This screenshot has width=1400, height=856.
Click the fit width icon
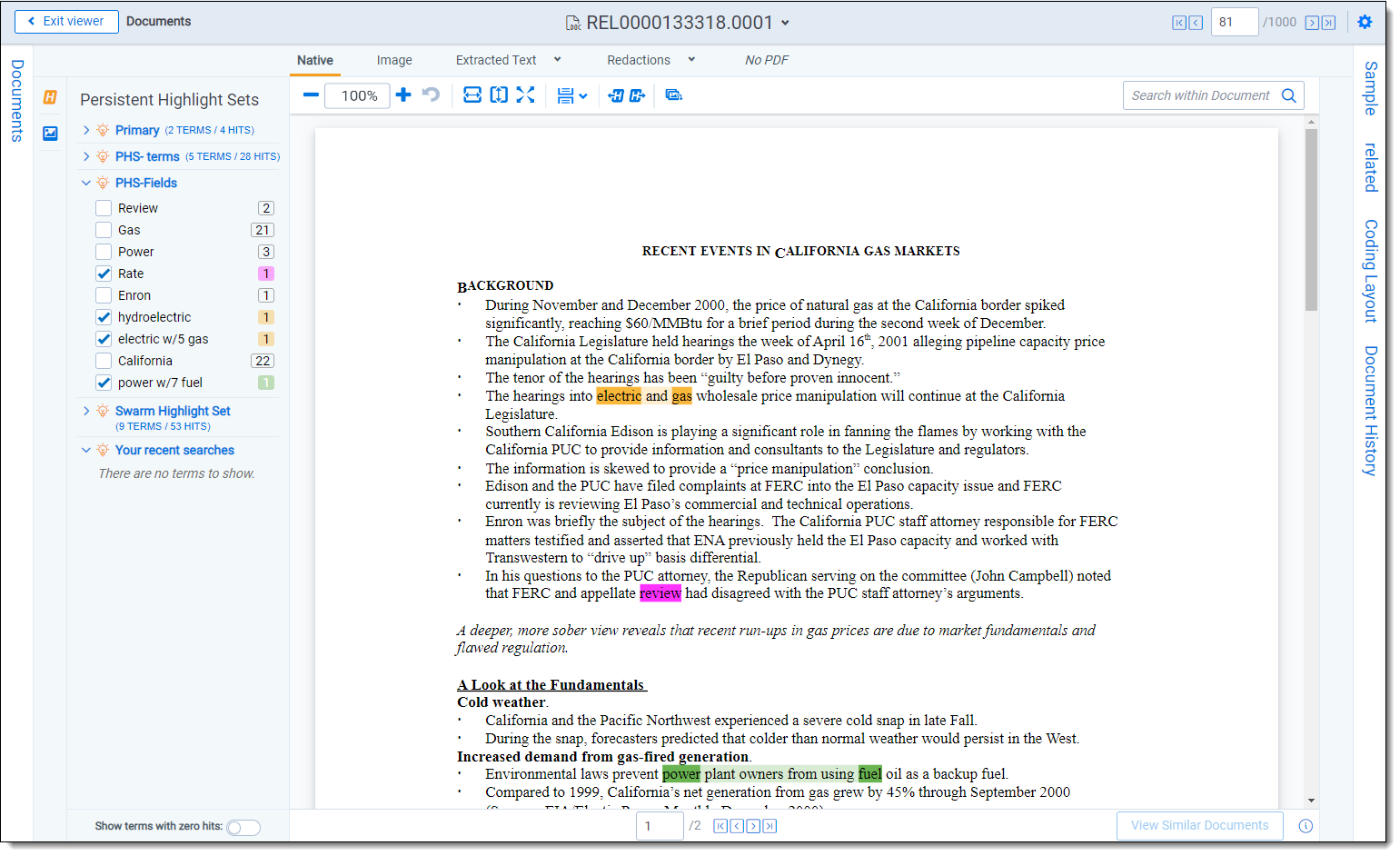tap(472, 95)
